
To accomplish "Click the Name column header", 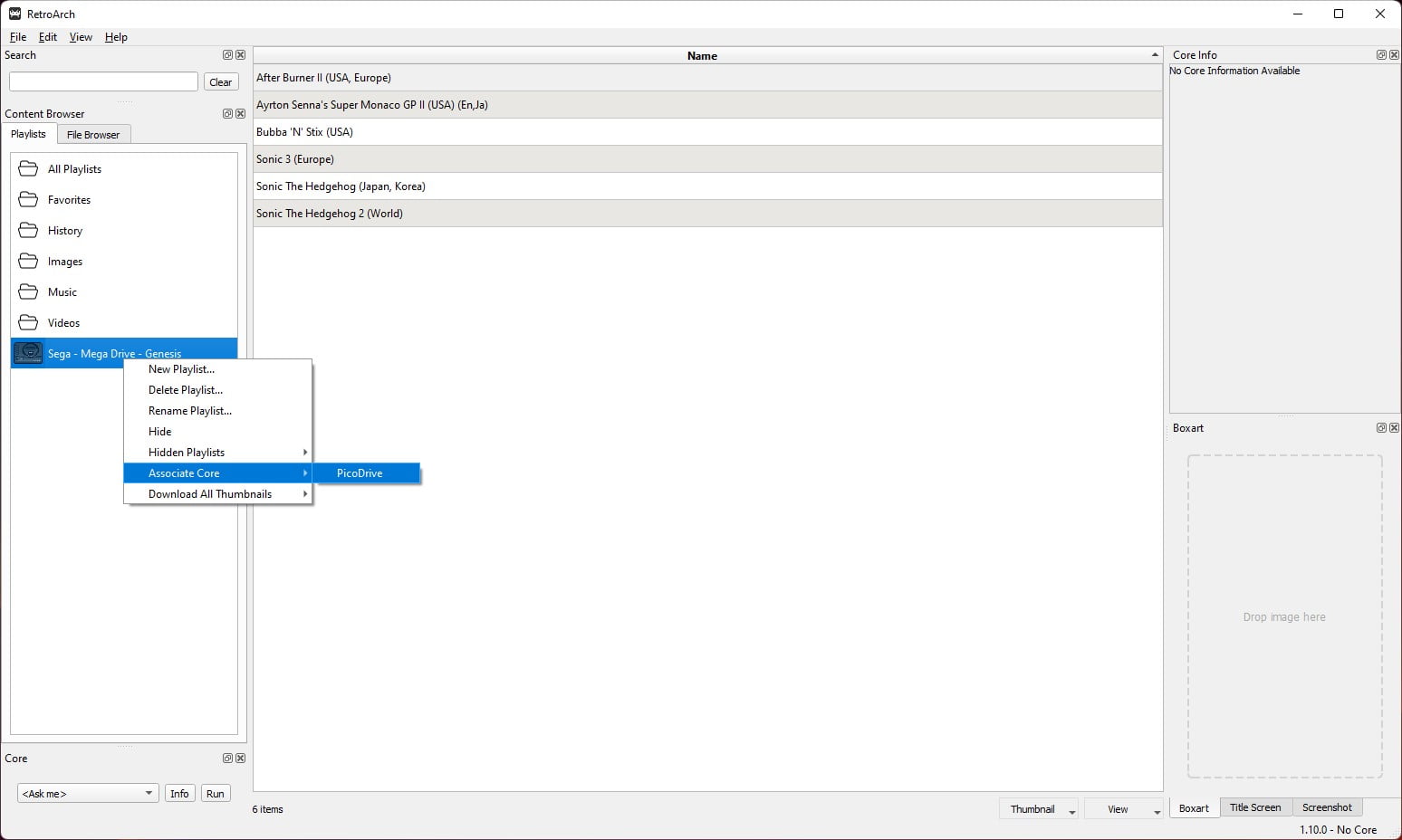I will tap(707, 55).
